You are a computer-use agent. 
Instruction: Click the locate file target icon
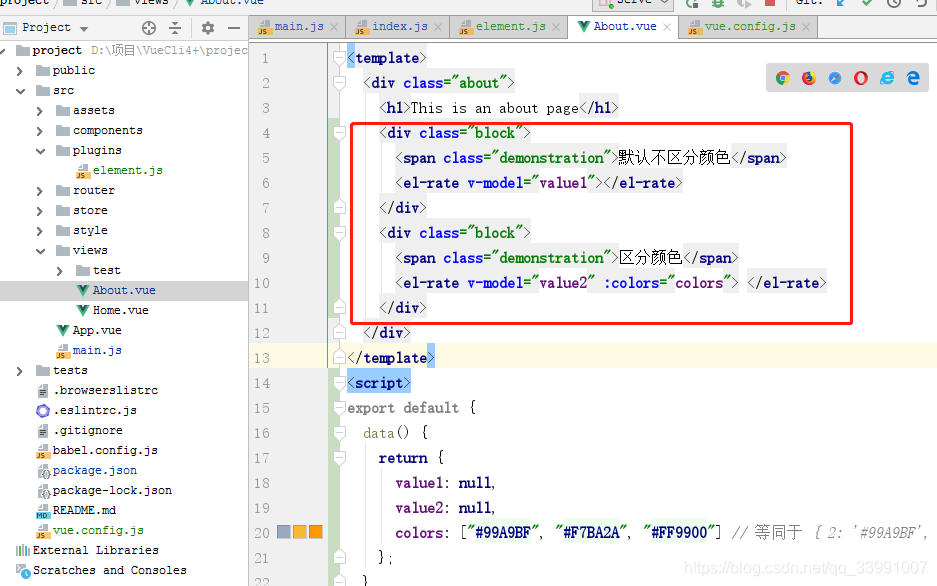coord(149,27)
